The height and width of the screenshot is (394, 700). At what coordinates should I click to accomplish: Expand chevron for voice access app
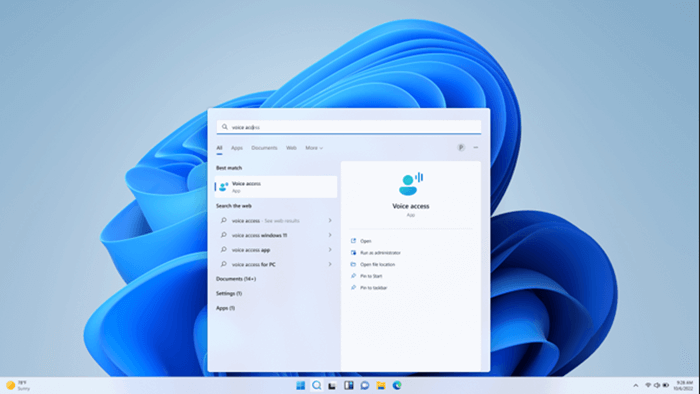[x=330, y=250]
